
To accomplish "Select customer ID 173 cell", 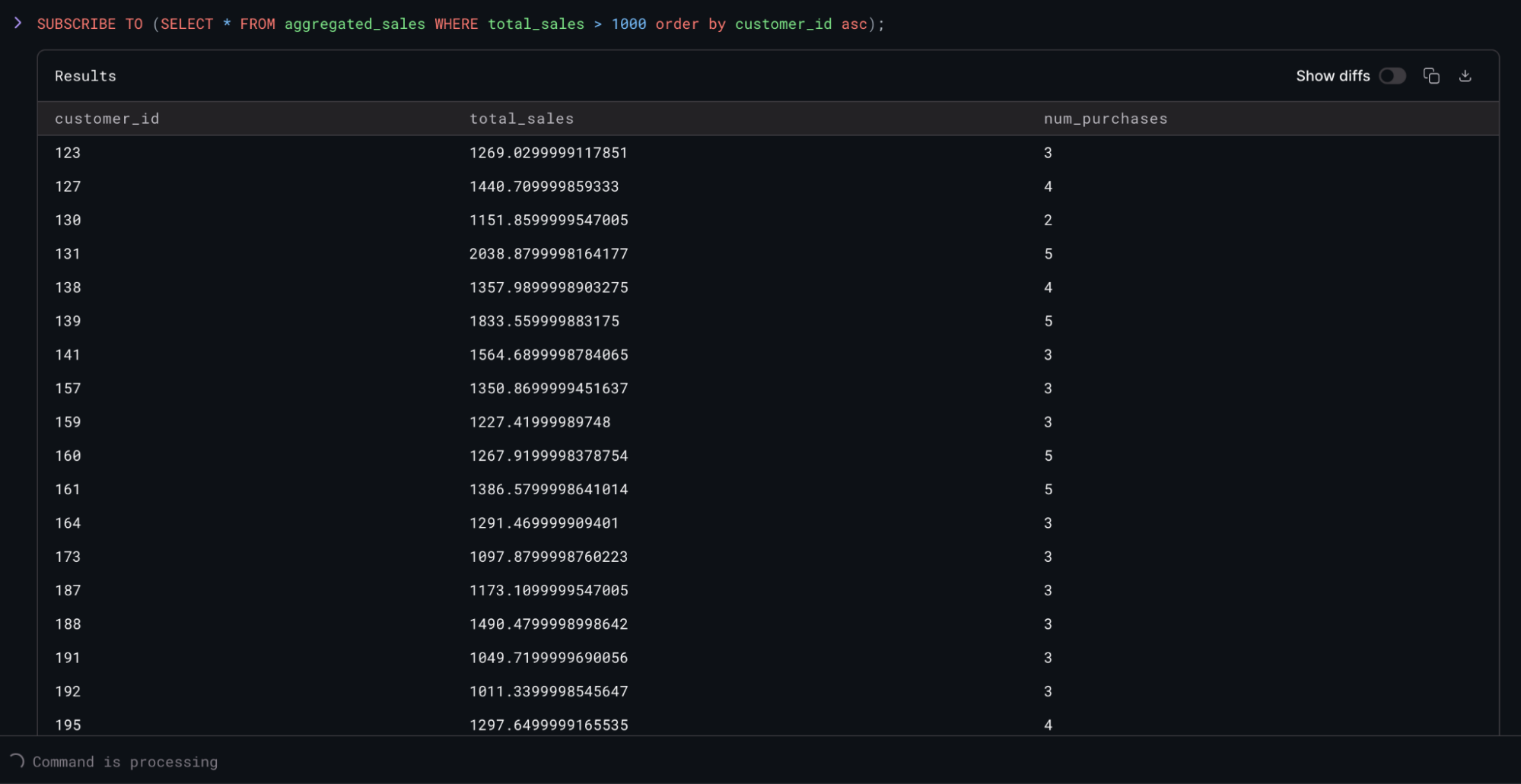I will pyautogui.click(x=68, y=557).
